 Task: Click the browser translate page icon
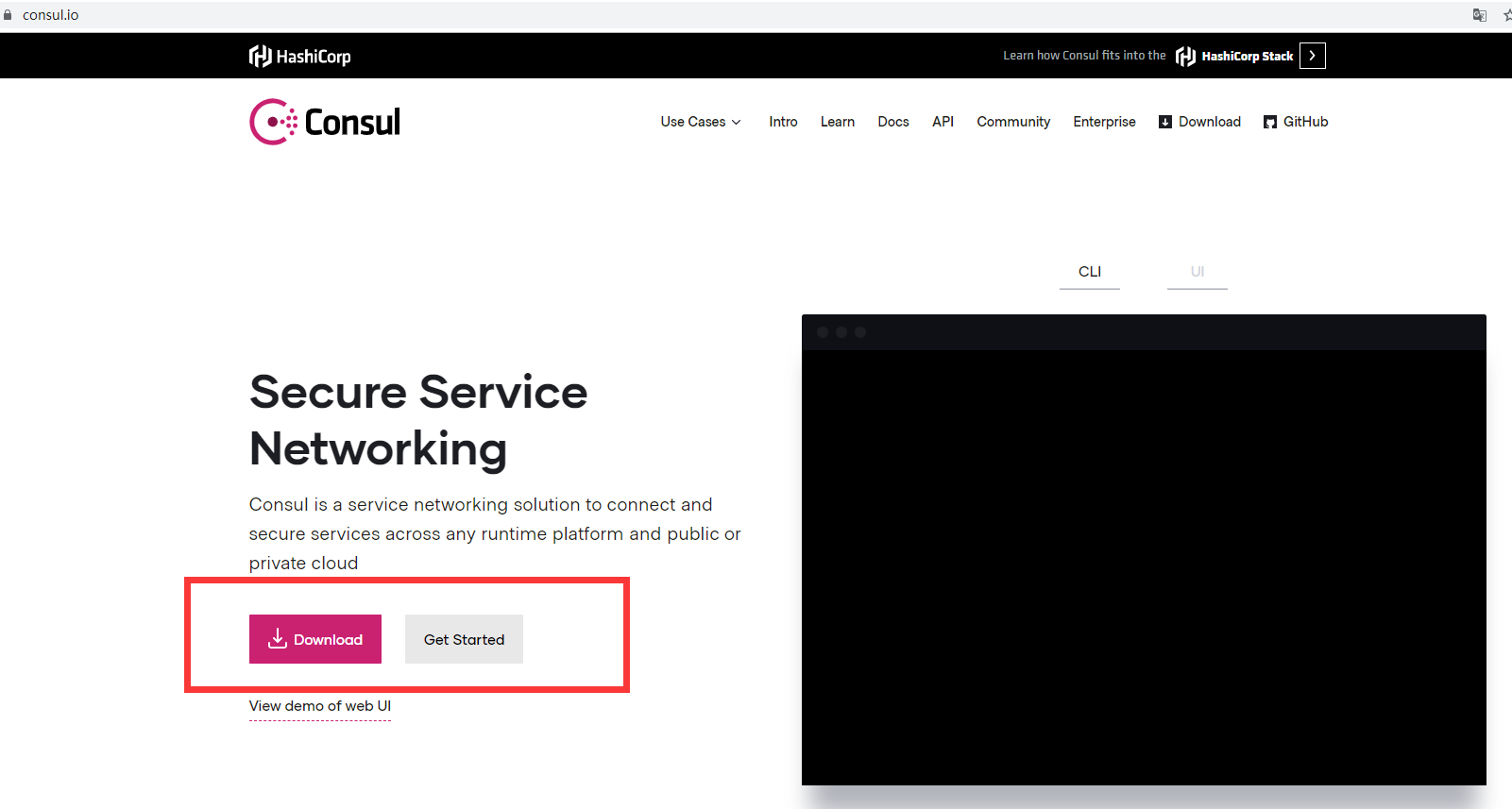(1480, 15)
